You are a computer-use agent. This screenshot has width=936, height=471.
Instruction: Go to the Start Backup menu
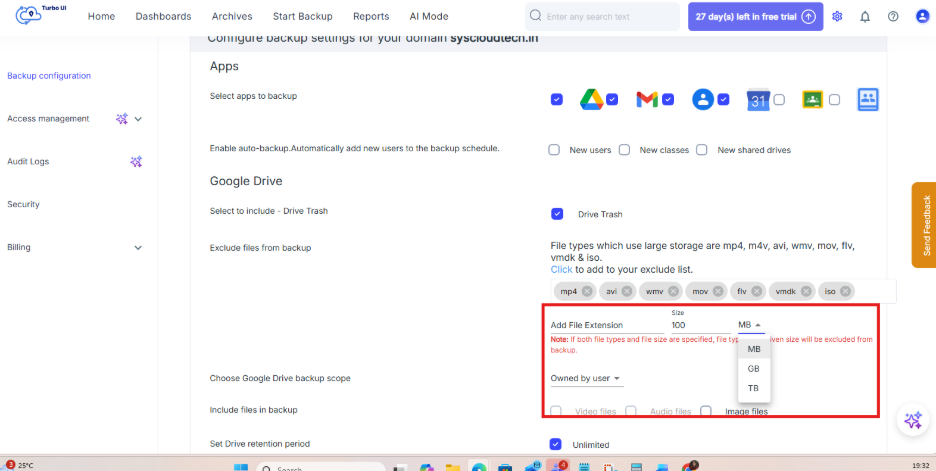303,17
